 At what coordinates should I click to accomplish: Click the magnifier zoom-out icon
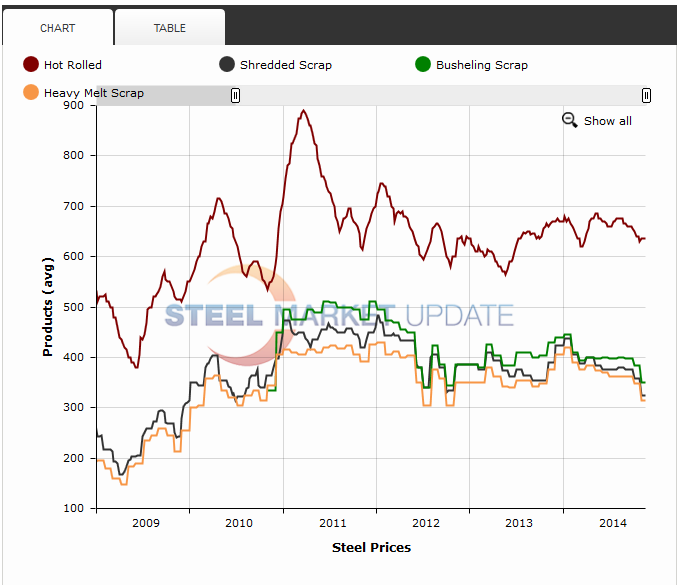[570, 120]
